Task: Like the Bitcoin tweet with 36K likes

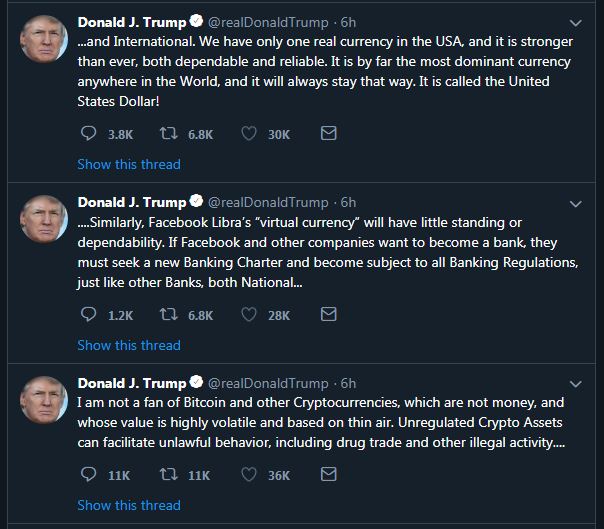Action: pyautogui.click(x=251, y=475)
